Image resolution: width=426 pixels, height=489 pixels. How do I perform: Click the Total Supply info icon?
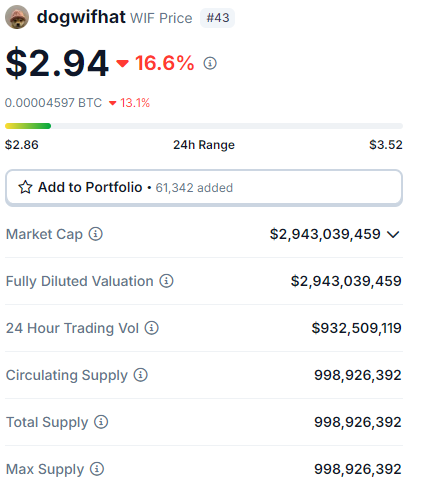(x=101, y=422)
